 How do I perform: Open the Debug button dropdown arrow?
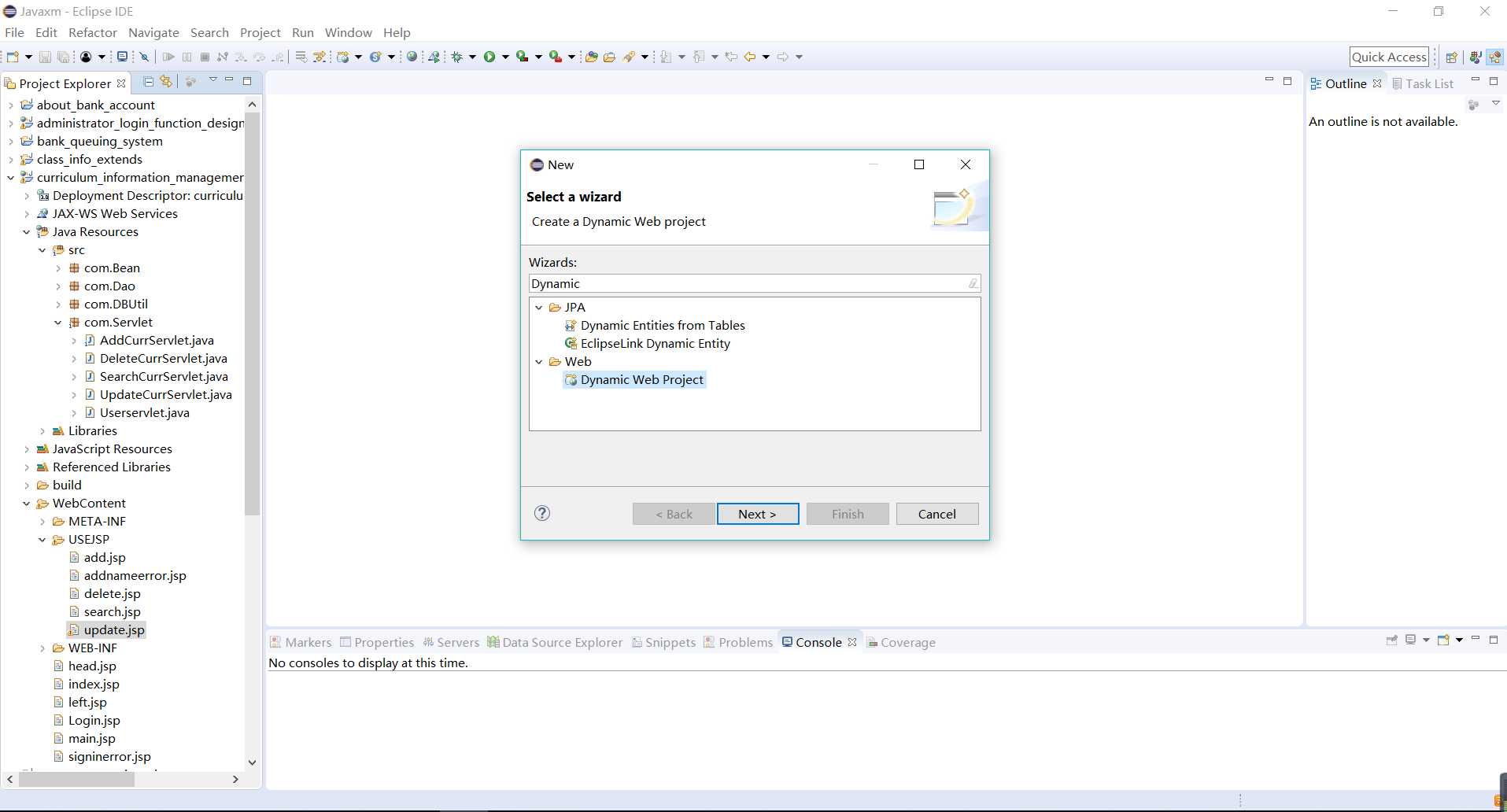pos(472,57)
